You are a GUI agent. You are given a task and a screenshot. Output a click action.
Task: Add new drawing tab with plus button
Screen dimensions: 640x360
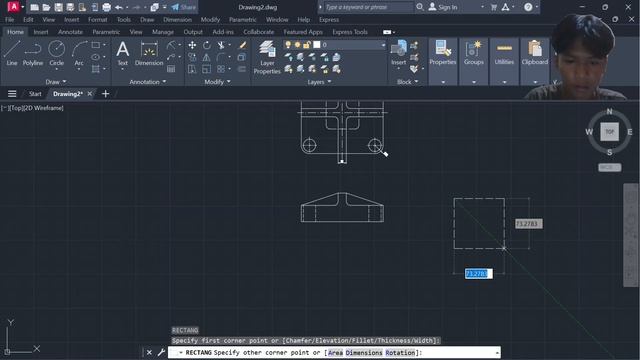pyautogui.click(x=105, y=94)
